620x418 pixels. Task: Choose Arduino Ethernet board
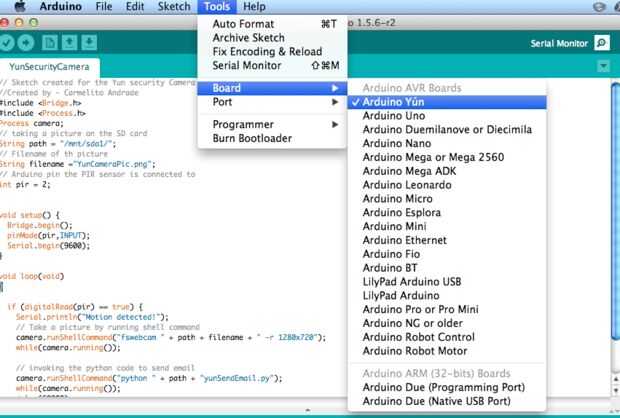pos(447,240)
